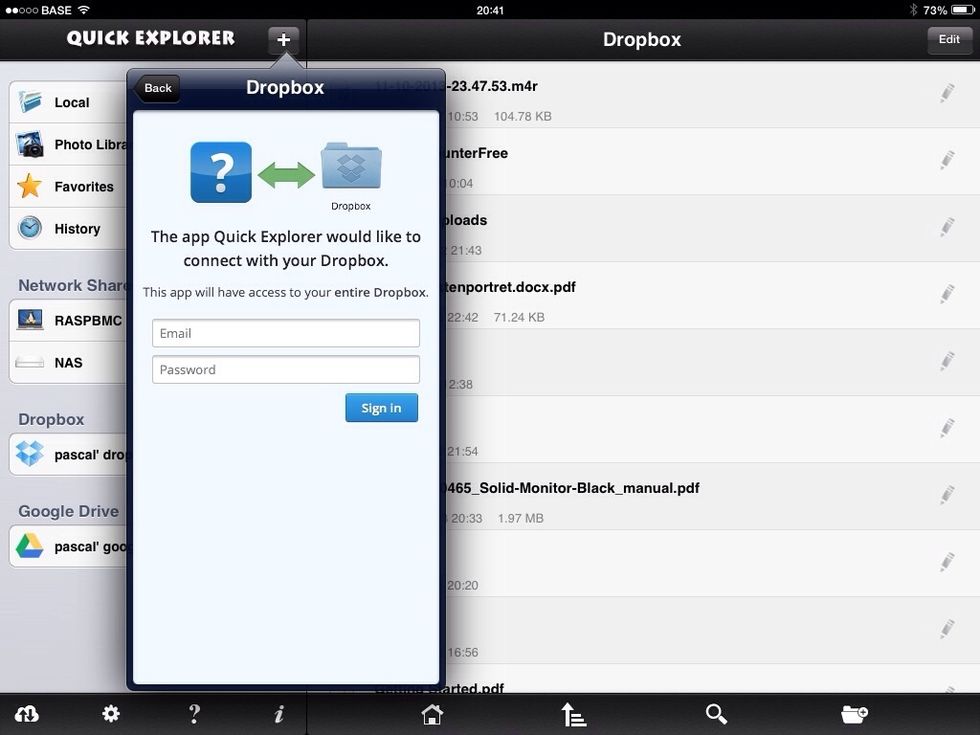Open help via the question mark icon

[194, 713]
